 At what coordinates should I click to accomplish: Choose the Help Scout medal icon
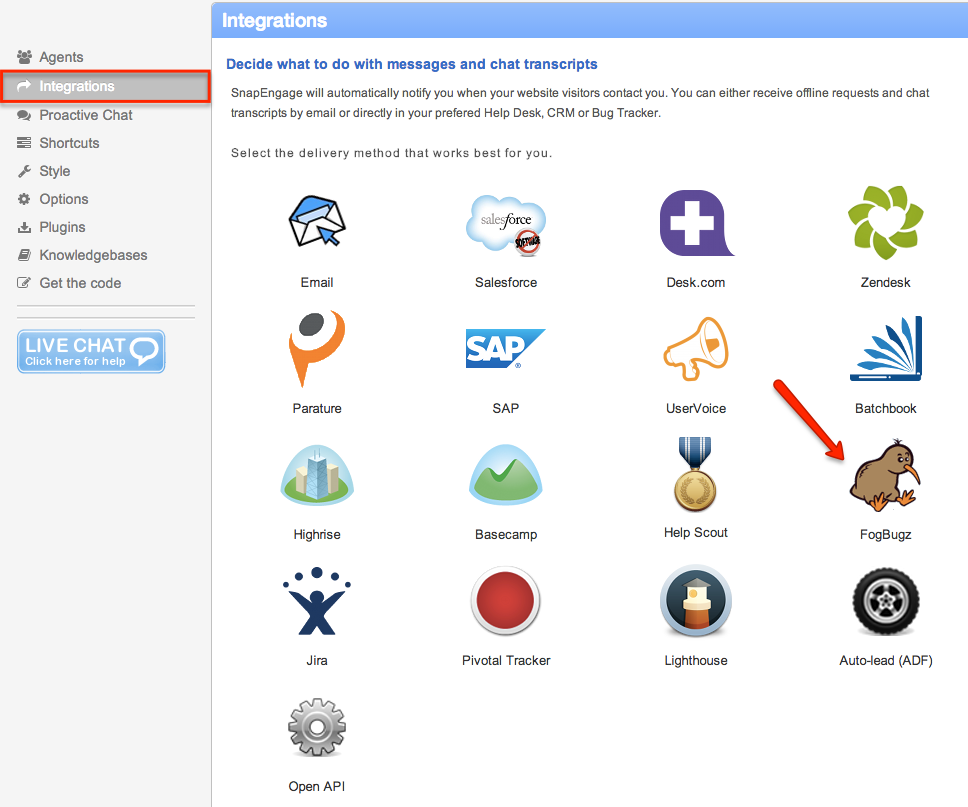(x=695, y=474)
